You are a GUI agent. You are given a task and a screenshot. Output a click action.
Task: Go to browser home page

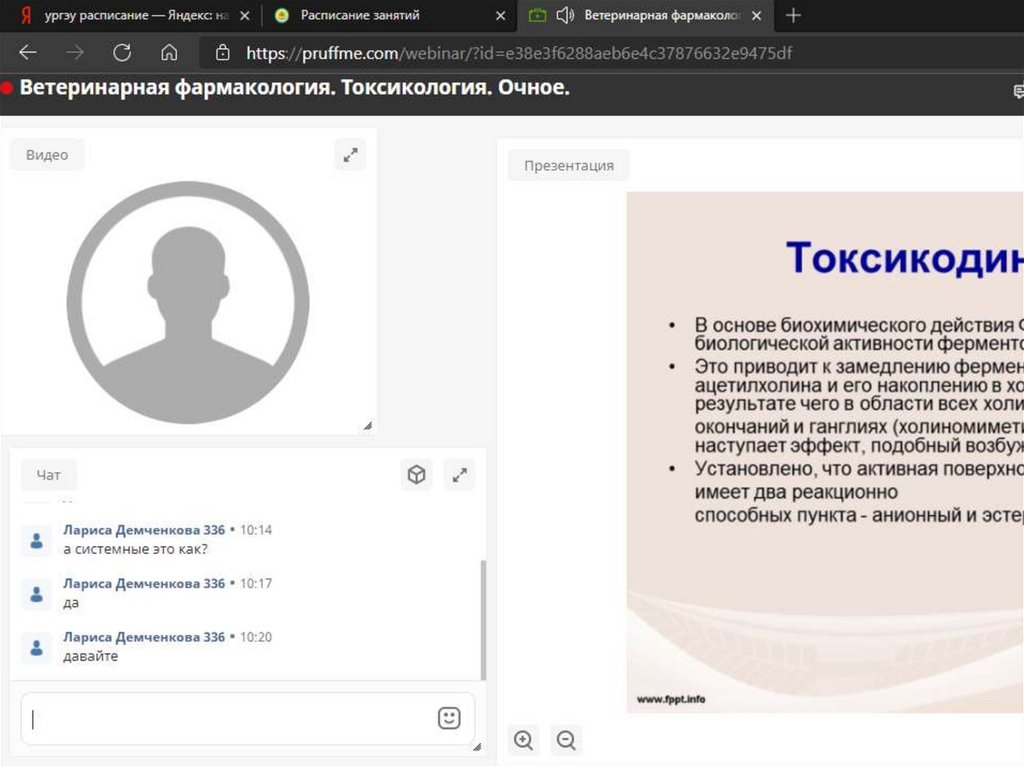(x=169, y=53)
